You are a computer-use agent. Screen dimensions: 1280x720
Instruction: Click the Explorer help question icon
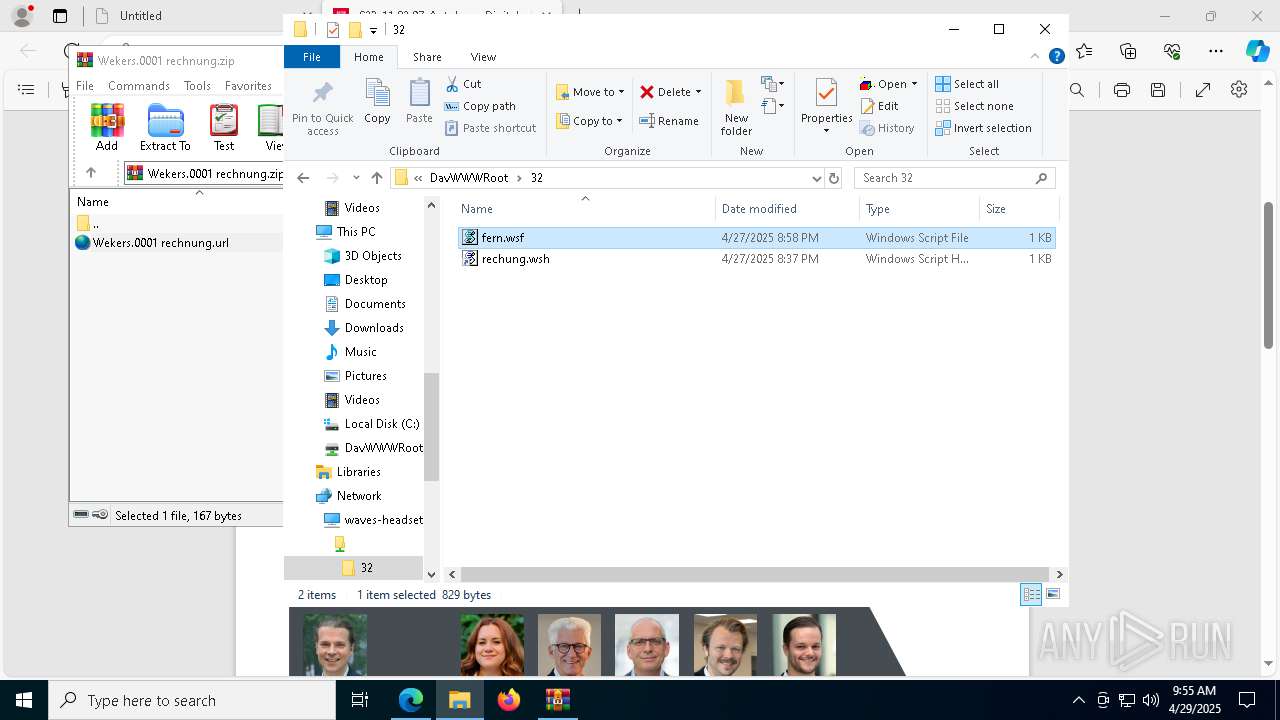click(x=1056, y=57)
